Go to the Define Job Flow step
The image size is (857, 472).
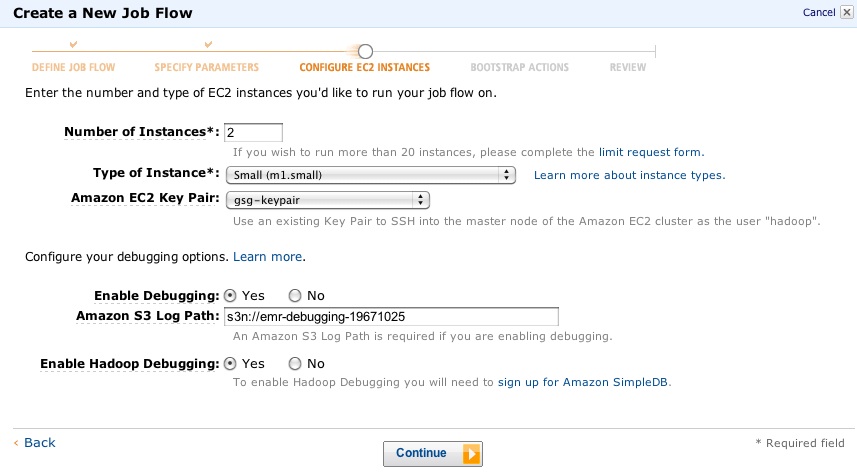73,68
